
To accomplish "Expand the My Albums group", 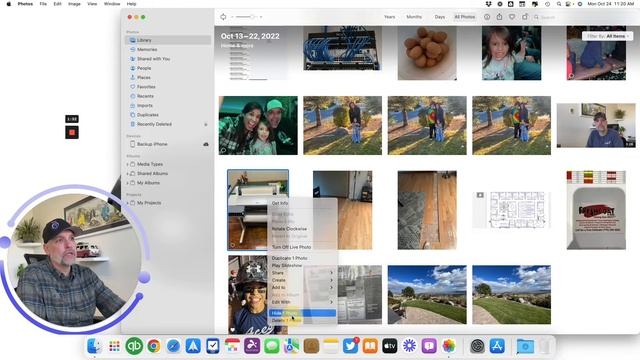I will (x=127, y=183).
